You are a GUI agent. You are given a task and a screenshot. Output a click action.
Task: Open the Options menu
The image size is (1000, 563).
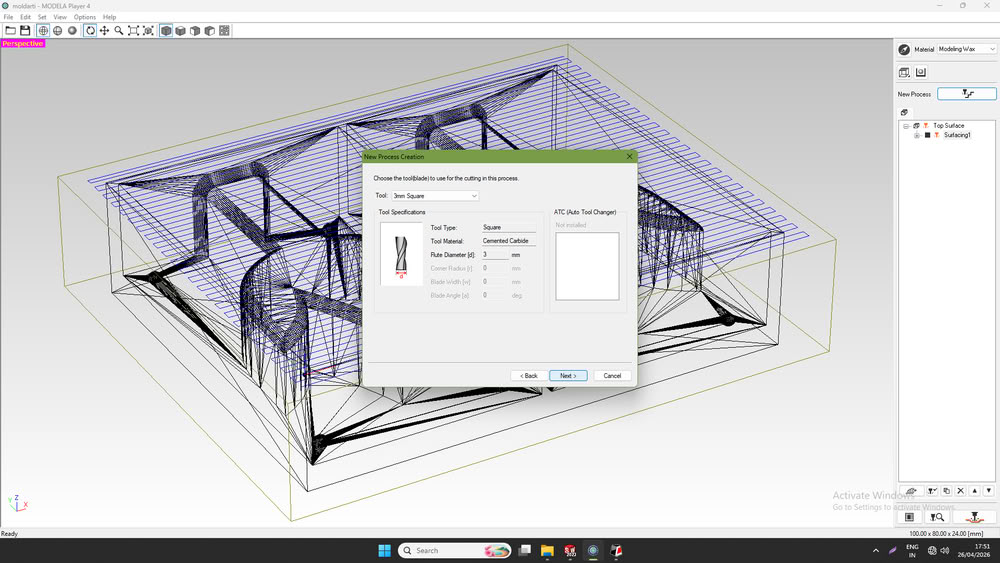(x=84, y=17)
